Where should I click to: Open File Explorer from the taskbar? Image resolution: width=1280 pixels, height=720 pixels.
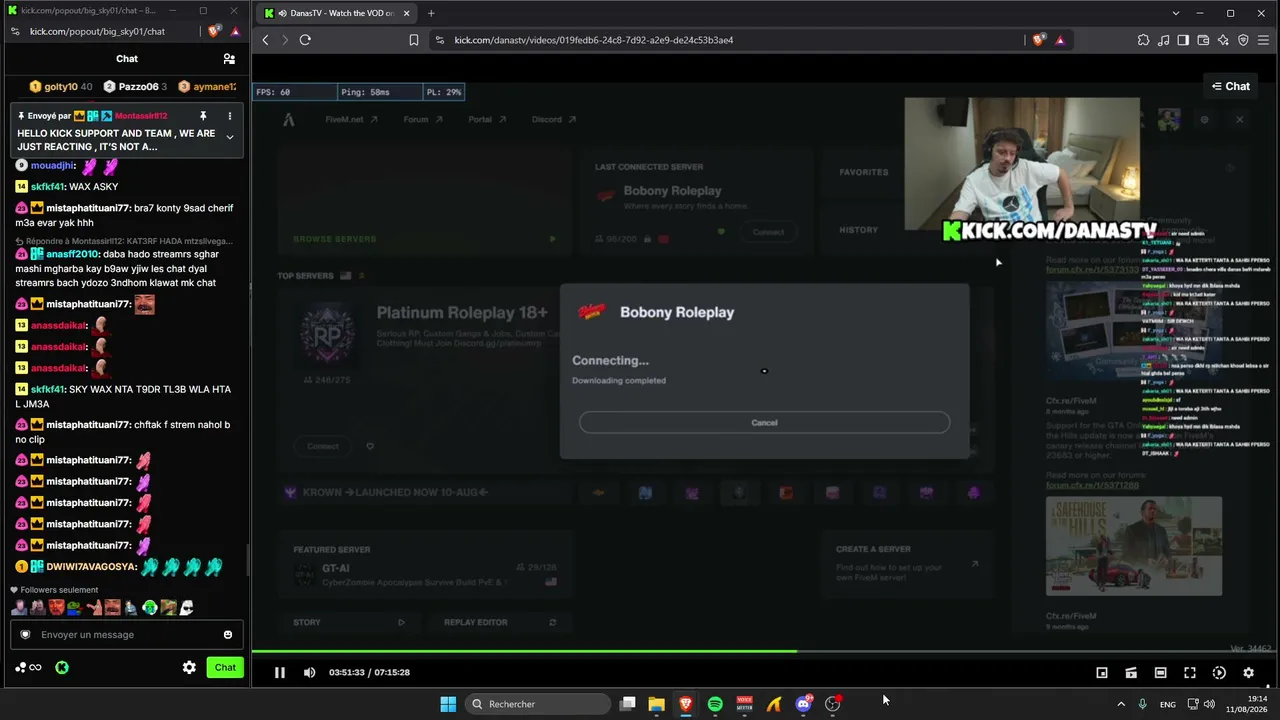(x=656, y=704)
